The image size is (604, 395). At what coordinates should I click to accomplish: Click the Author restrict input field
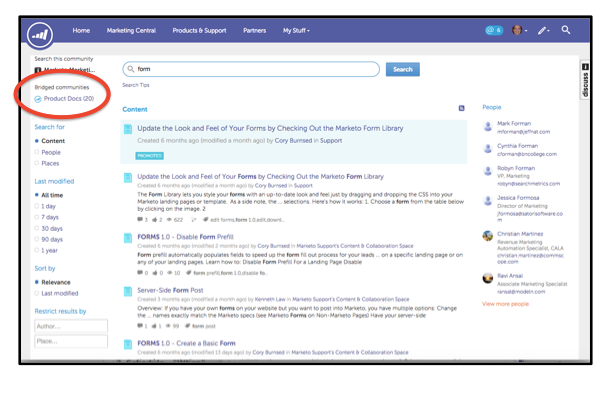pyautogui.click(x=71, y=326)
